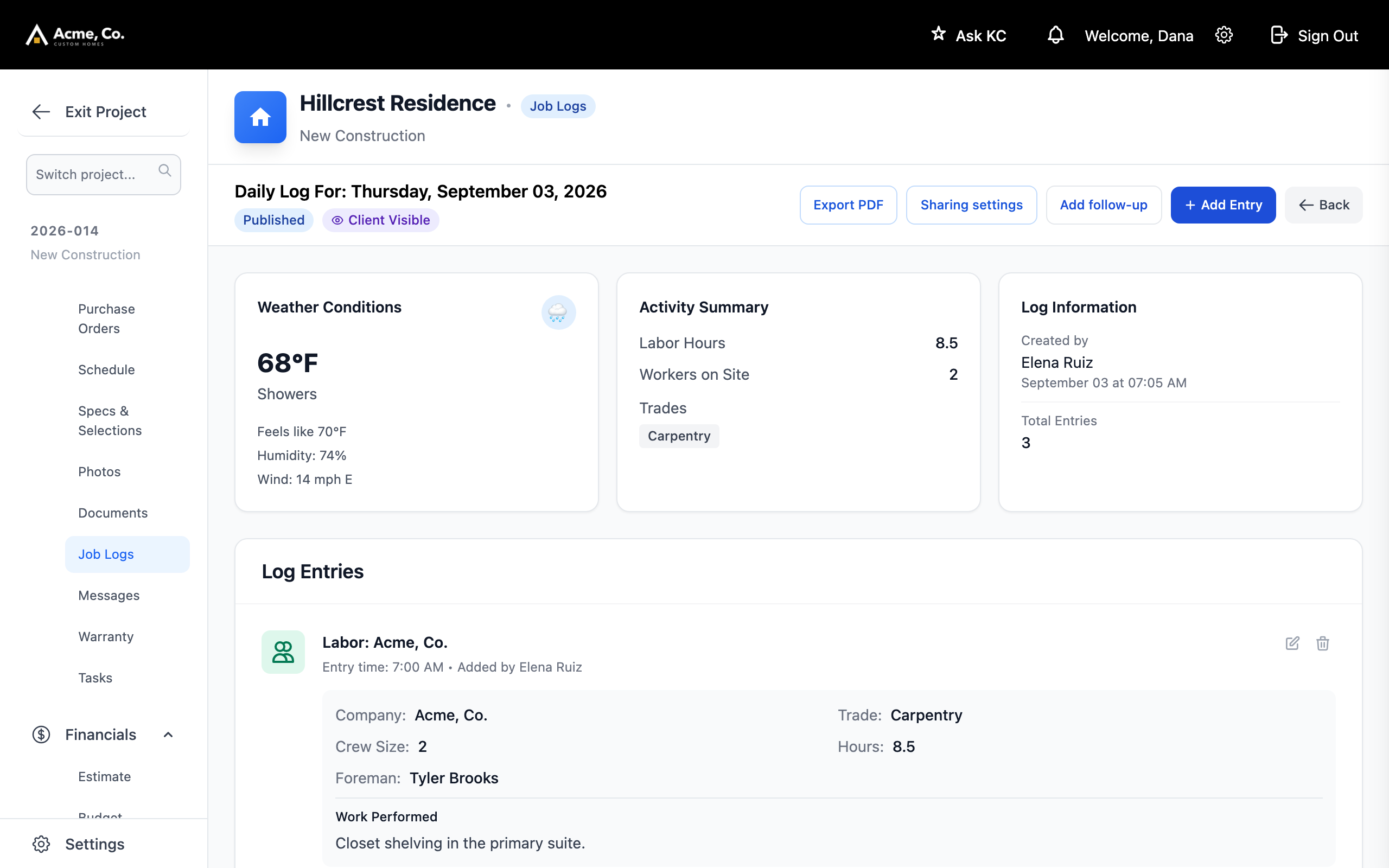Open Sharing settings
Screen dimensions: 1389x868
pyautogui.click(x=971, y=205)
